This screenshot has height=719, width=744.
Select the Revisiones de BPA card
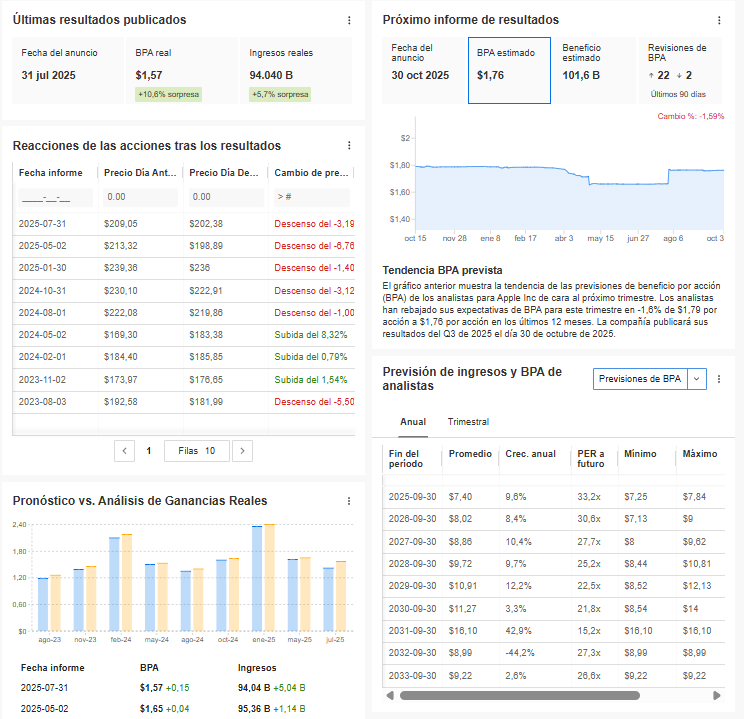click(680, 70)
